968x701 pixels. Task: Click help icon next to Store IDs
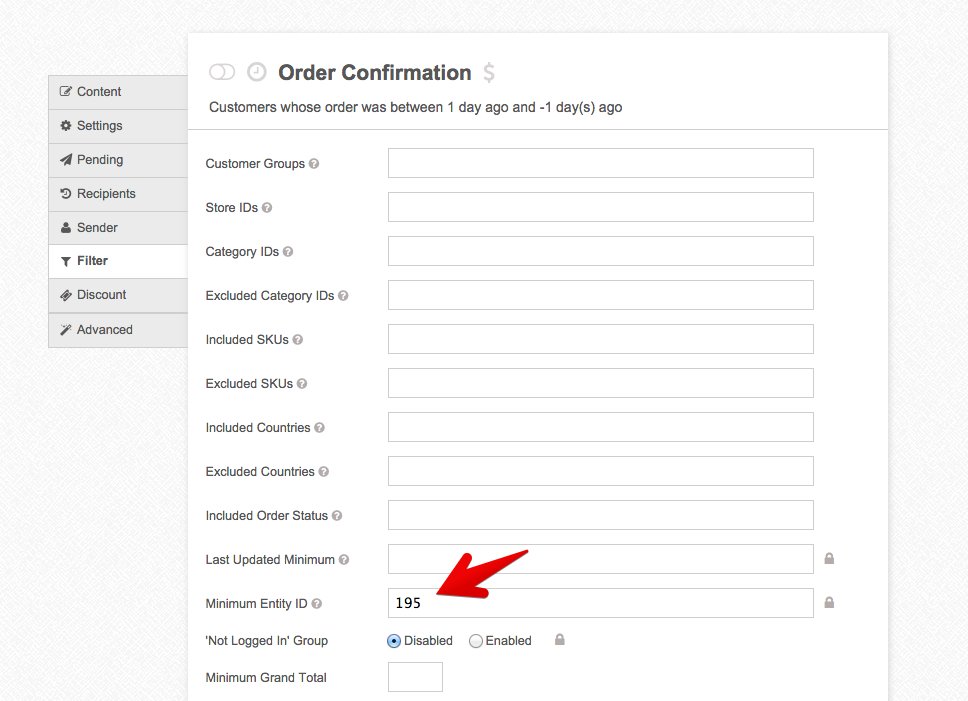point(267,208)
